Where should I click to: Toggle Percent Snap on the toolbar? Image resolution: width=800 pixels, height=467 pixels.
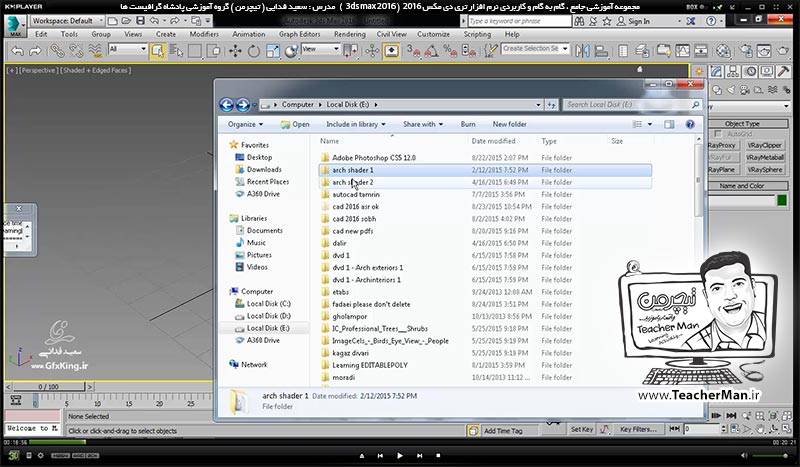click(x=450, y=51)
